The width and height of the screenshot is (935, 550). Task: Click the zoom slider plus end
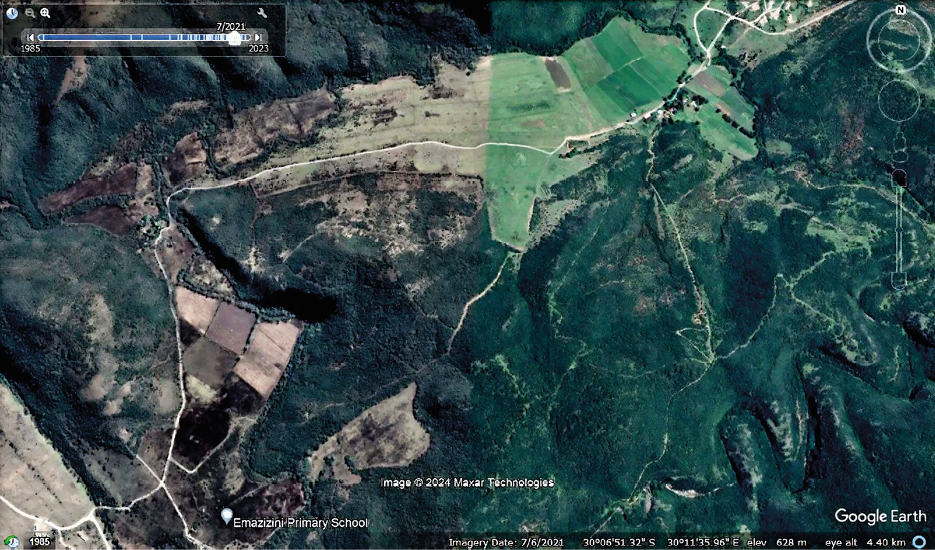pos(898,177)
